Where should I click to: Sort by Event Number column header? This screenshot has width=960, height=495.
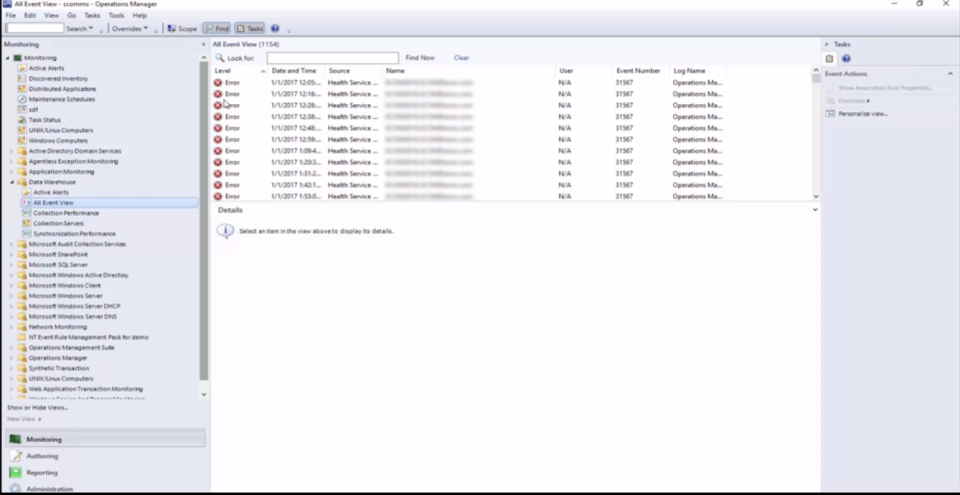pyautogui.click(x=642, y=71)
